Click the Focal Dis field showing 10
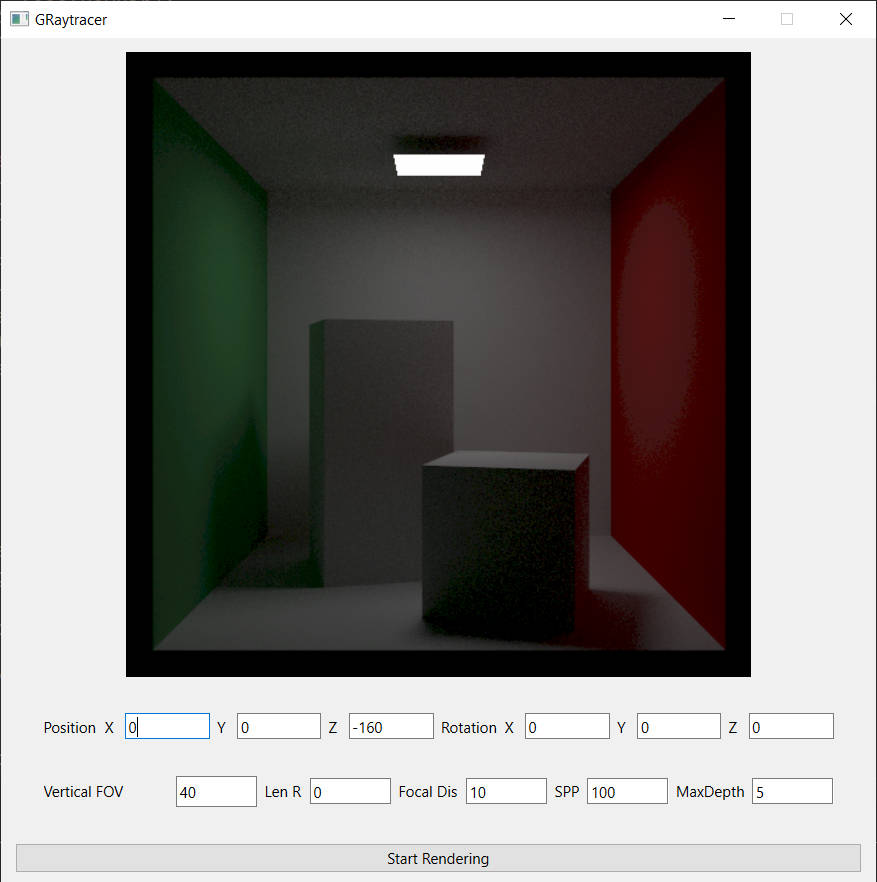Viewport: 877px width, 882px height. coord(506,792)
